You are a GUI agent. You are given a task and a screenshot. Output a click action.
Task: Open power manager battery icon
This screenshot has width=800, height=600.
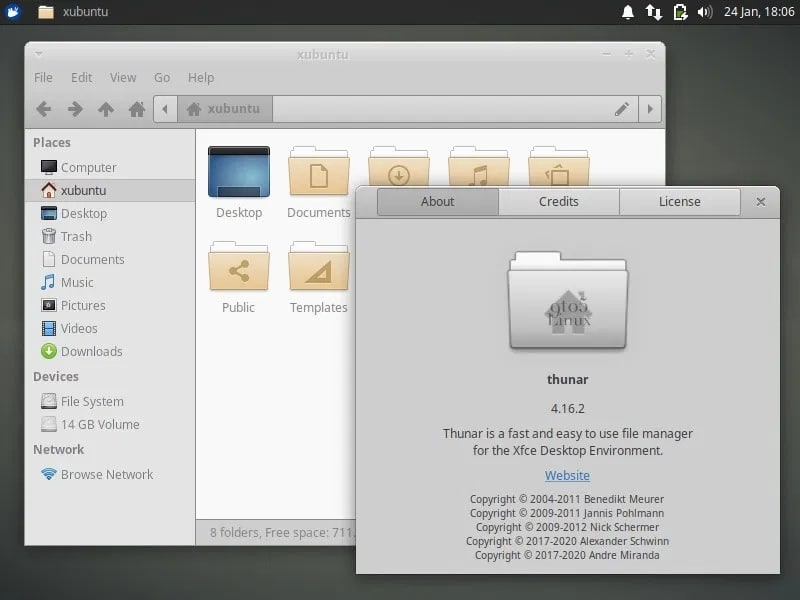tap(680, 11)
